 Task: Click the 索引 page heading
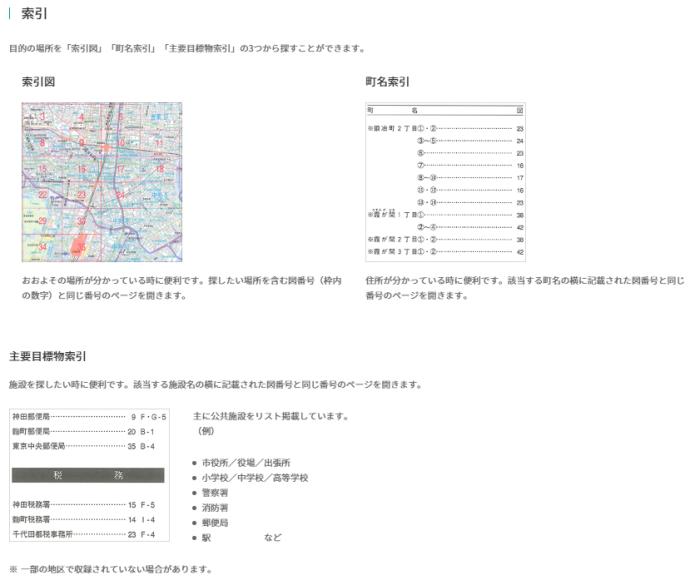tap(34, 13)
